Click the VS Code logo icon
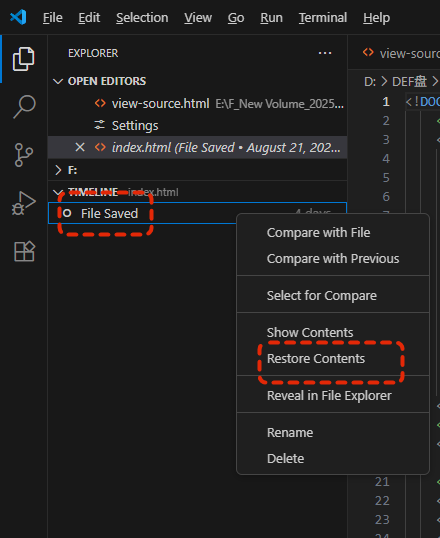This screenshot has height=538, width=440. [x=18, y=17]
